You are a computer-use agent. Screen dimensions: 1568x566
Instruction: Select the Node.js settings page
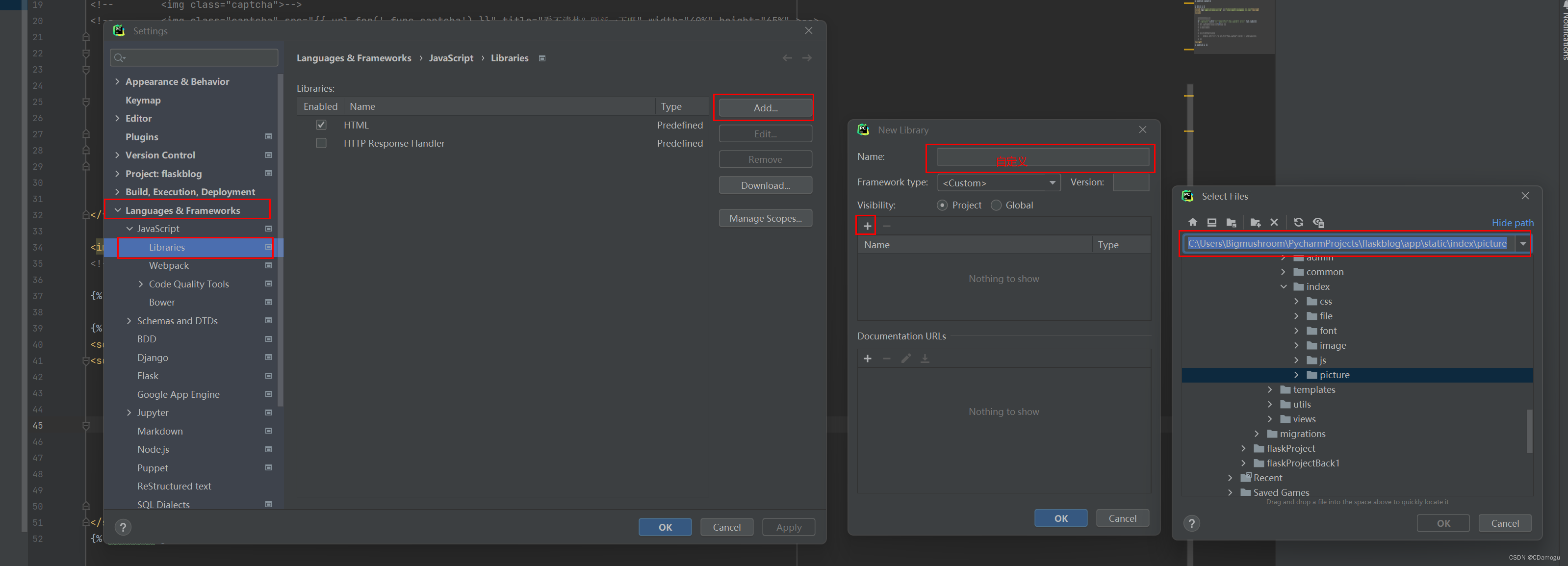(154, 449)
